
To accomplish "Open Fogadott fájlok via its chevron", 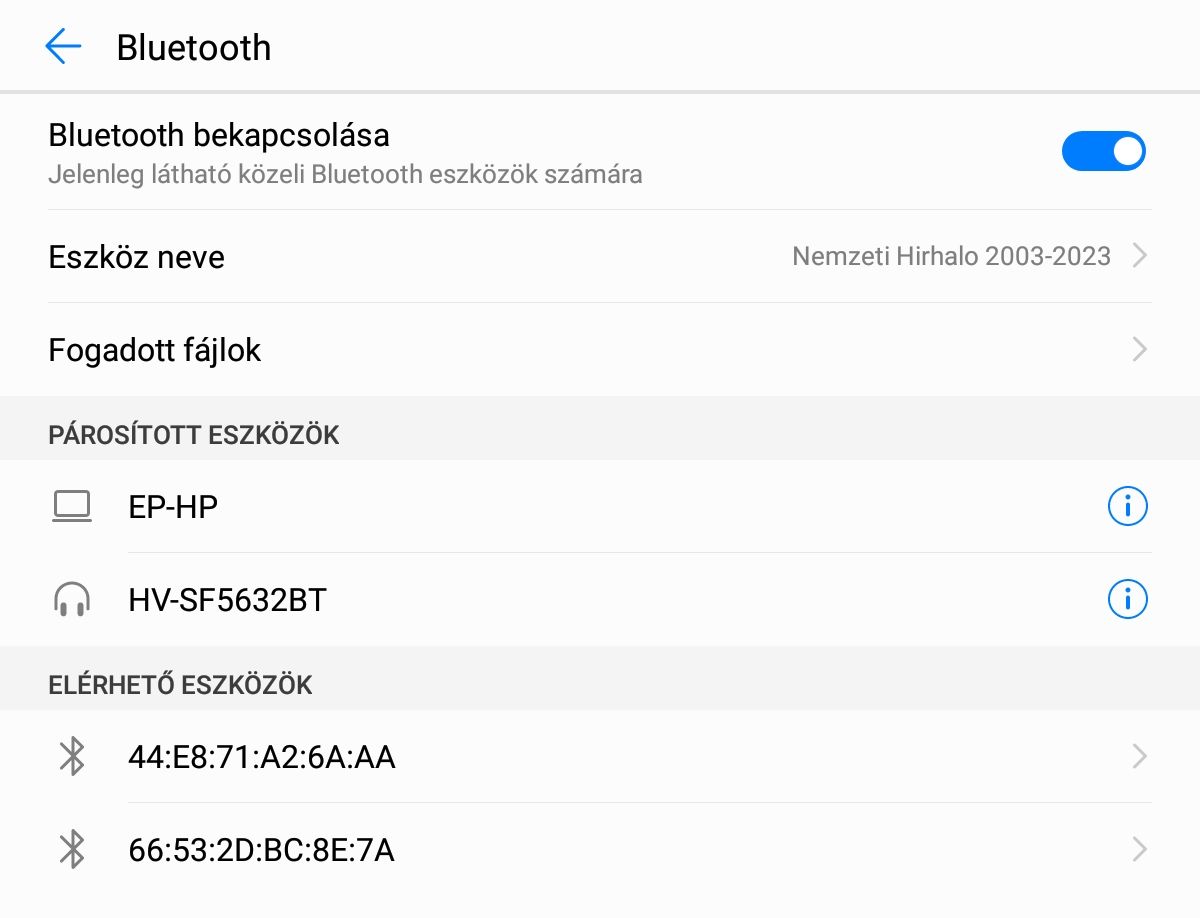I will click(x=1138, y=350).
